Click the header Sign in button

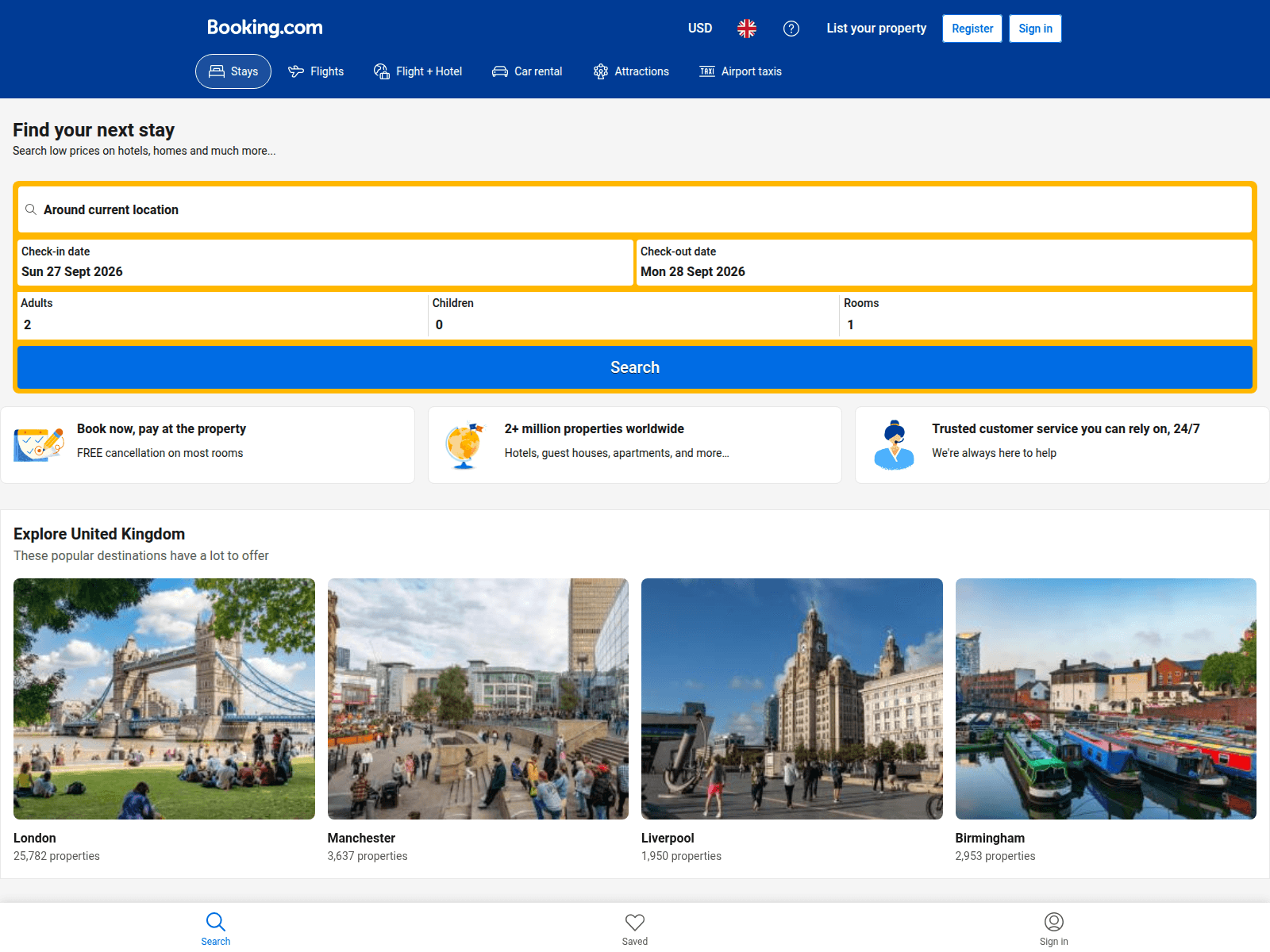point(1035,29)
